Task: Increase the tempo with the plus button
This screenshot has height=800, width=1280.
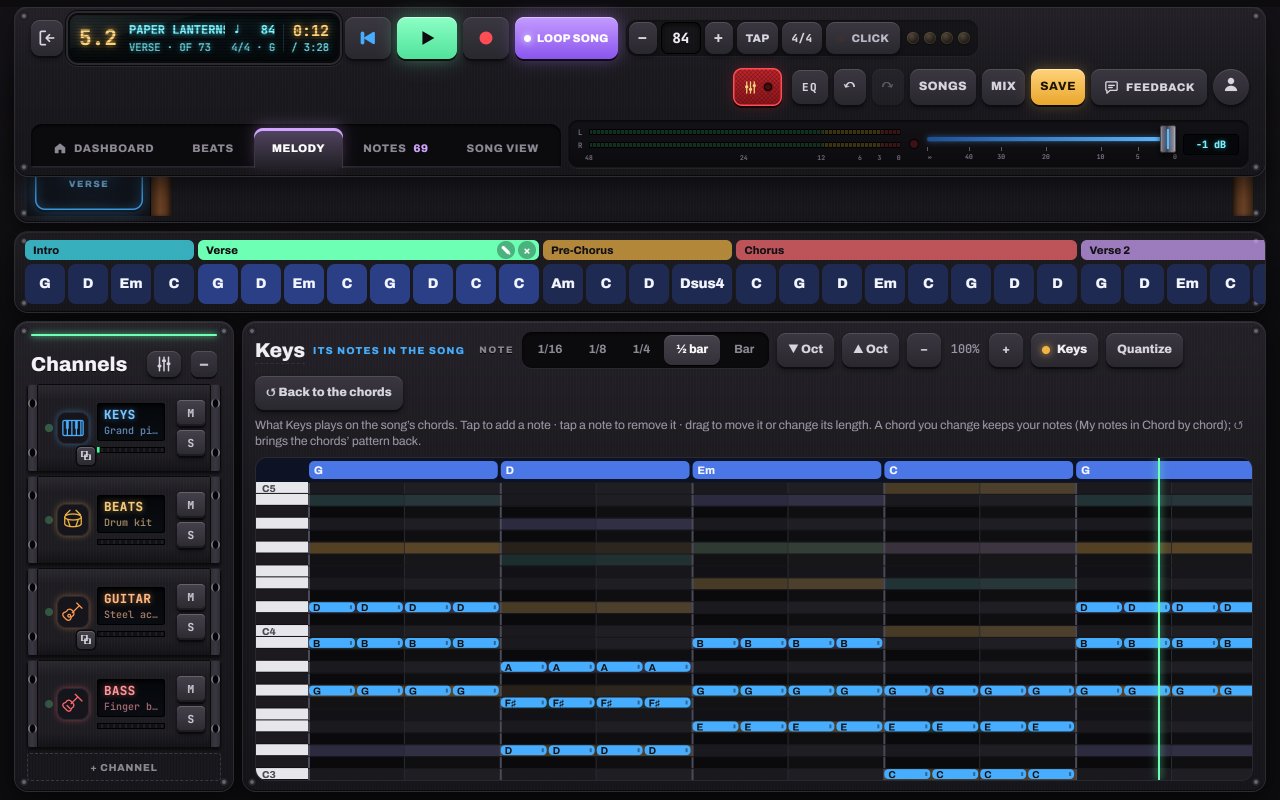Action: [x=718, y=38]
